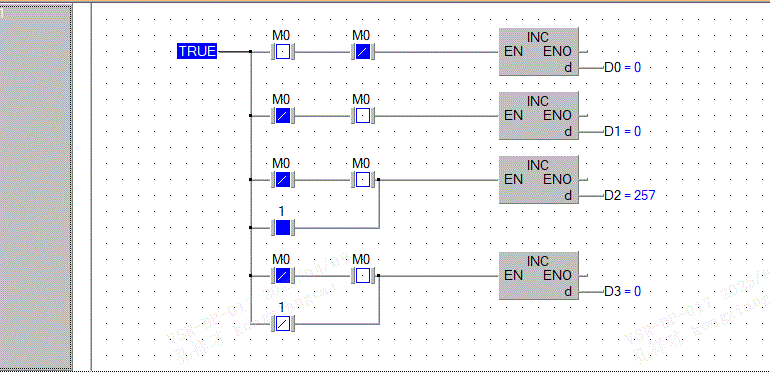
Task: Select second M0 contact in fourth rung
Action: 362,276
